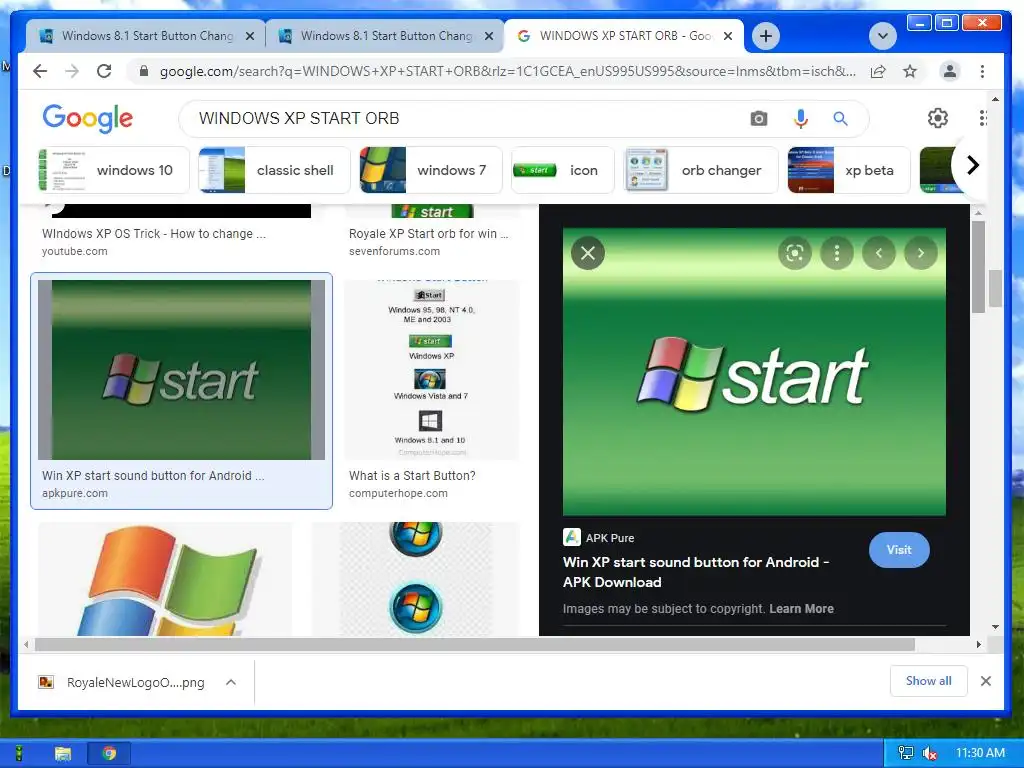Open a new browser tab
Screen dimensions: 1024x768
pyautogui.click(x=765, y=35)
